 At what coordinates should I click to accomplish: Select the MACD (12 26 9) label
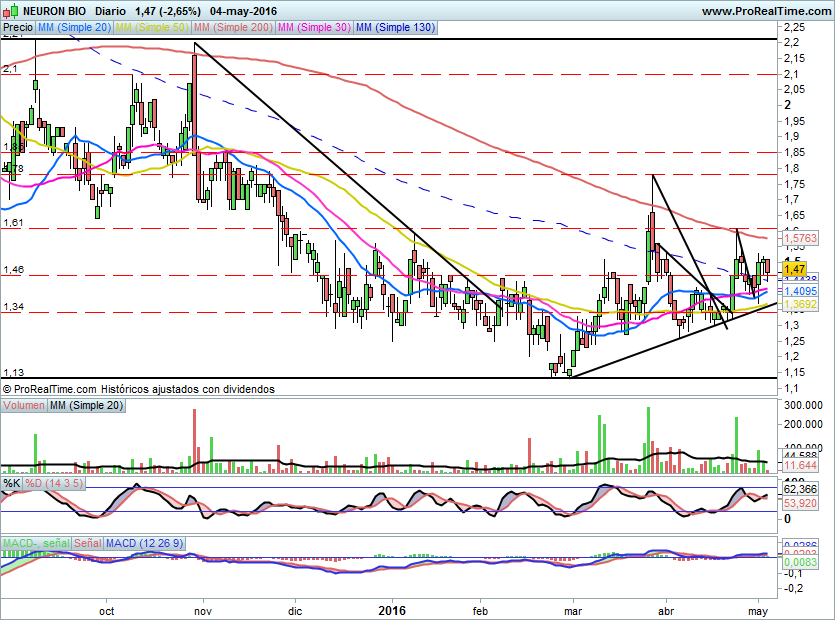[144, 543]
